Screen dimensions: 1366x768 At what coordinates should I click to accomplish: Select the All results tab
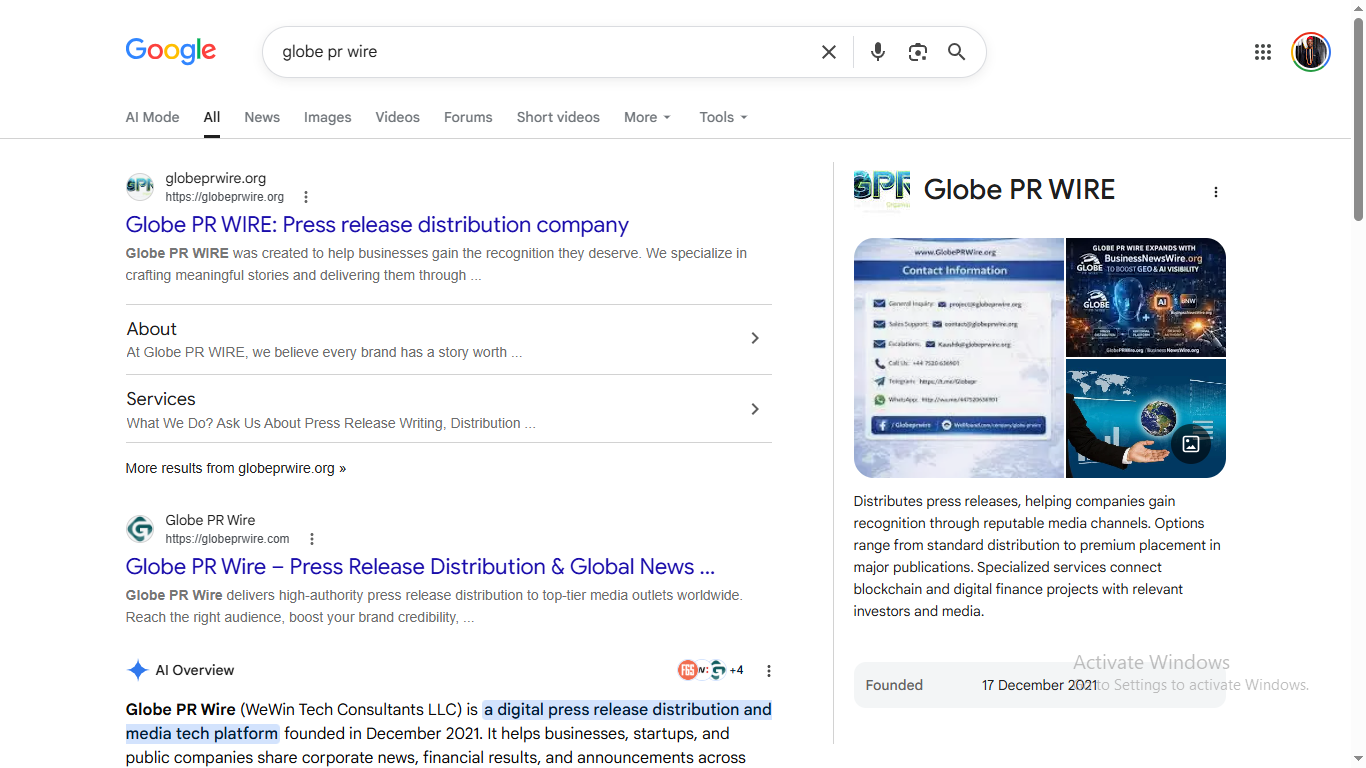click(212, 117)
